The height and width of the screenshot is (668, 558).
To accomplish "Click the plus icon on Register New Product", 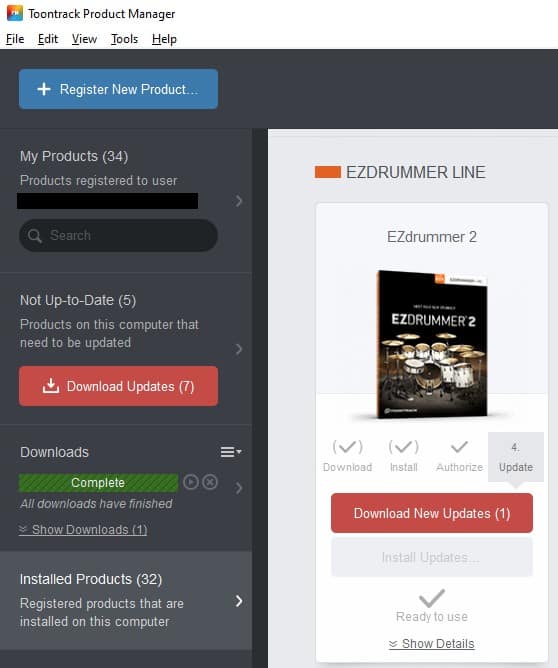I will (44, 89).
